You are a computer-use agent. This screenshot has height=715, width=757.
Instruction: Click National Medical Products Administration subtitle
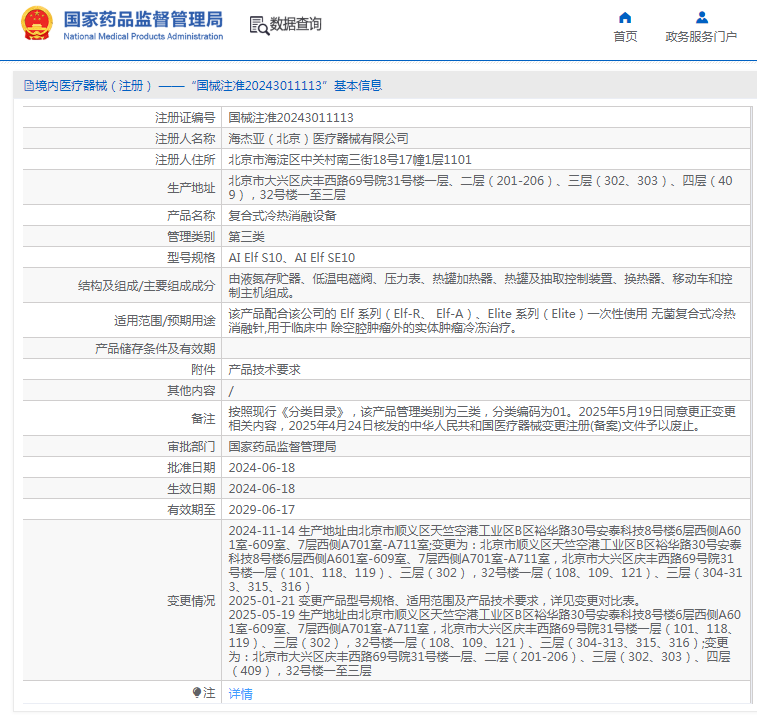[x=143, y=36]
